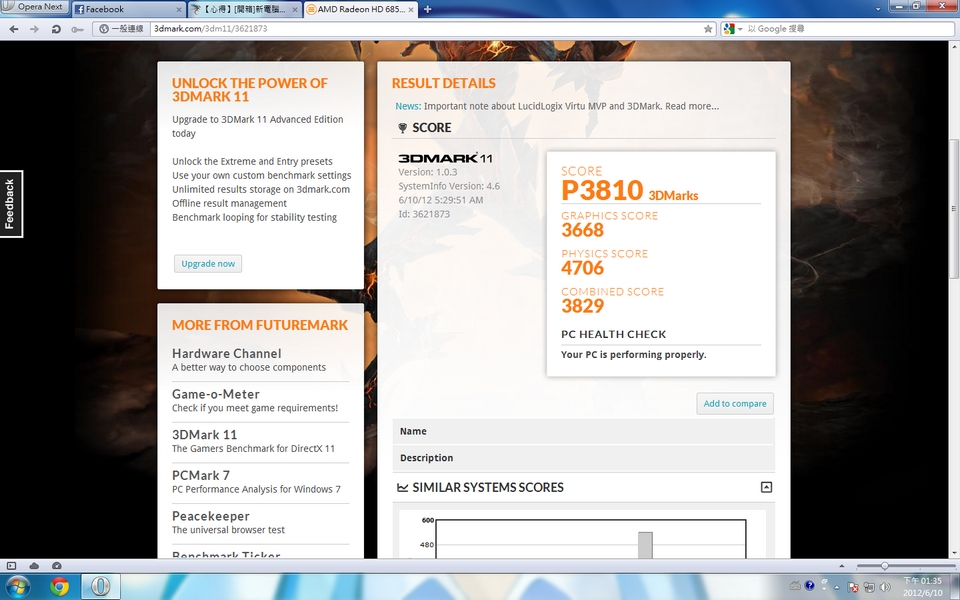The image size is (960, 600).
Task: Click the graphics score value 3668
Action: pyautogui.click(x=582, y=230)
